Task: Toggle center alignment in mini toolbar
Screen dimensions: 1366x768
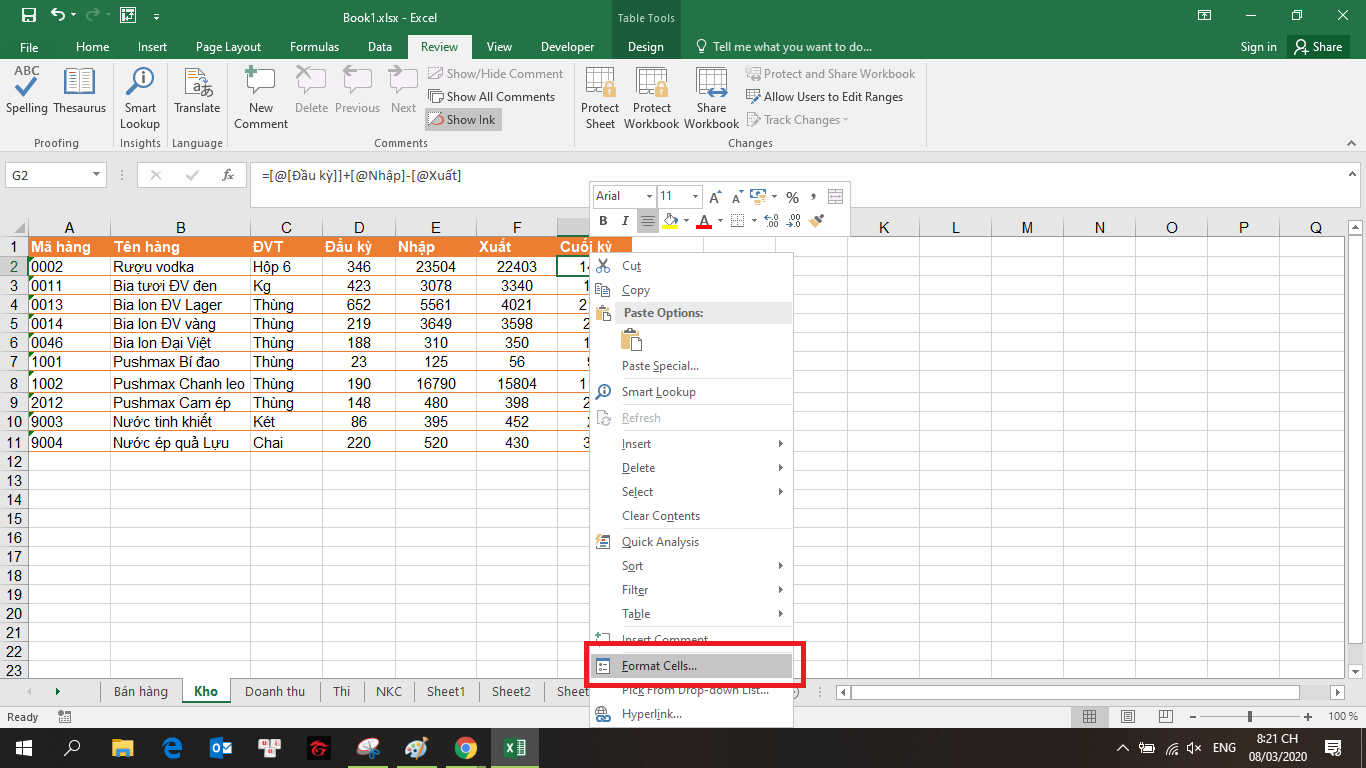Action: tap(647, 221)
